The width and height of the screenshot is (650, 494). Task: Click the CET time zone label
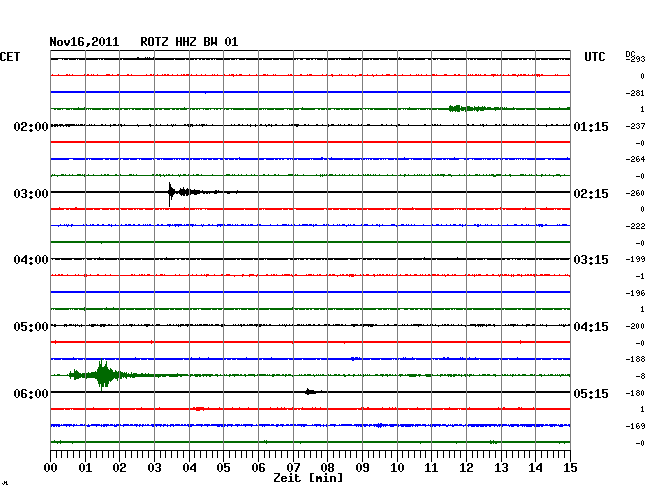pyautogui.click(x=10, y=57)
